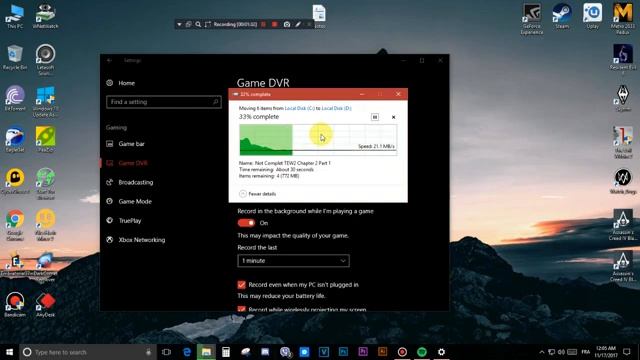Screen dimensions: 640x360
Task: Open Task View on taskbar
Action: (x=166, y=352)
